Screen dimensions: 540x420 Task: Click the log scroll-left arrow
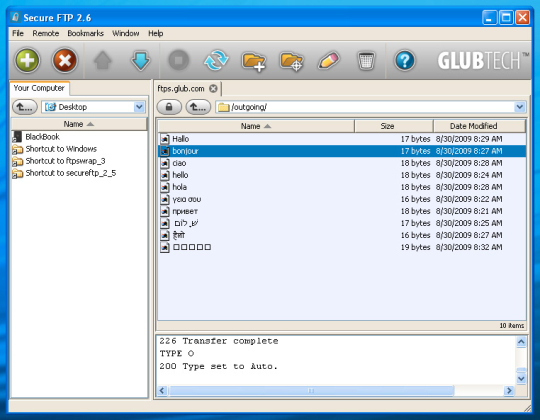(x=162, y=391)
